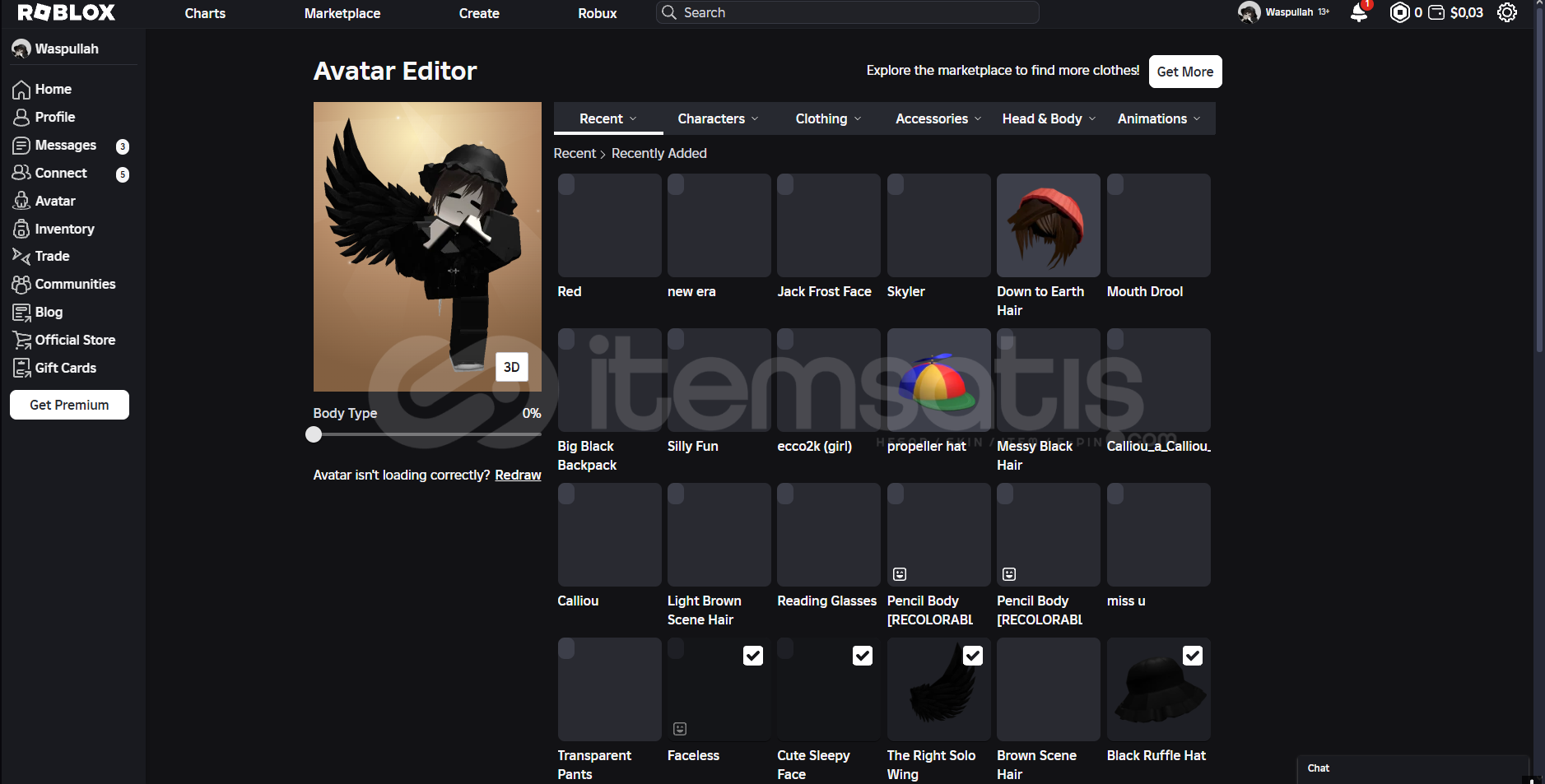This screenshot has height=784, width=1545.
Task: Click the Home icon in sidebar
Action: point(21,90)
